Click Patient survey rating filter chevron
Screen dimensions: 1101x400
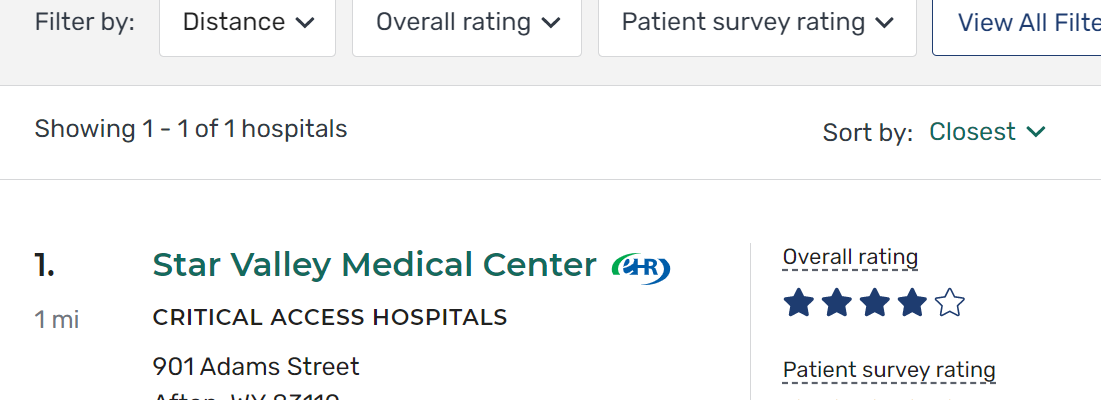click(884, 23)
